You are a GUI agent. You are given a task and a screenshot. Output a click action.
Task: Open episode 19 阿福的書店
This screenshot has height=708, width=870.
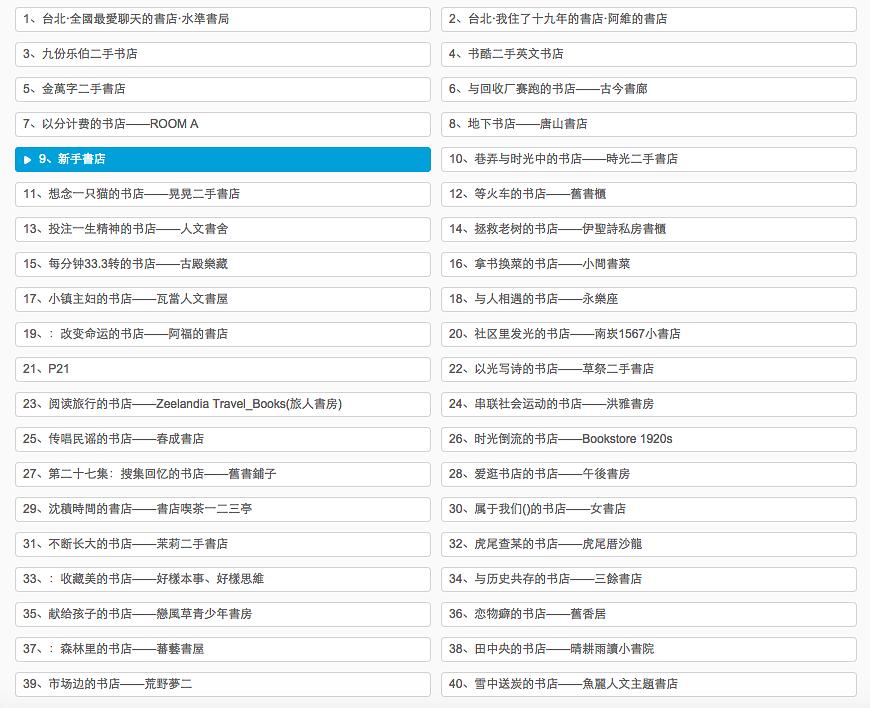[x=222, y=334]
